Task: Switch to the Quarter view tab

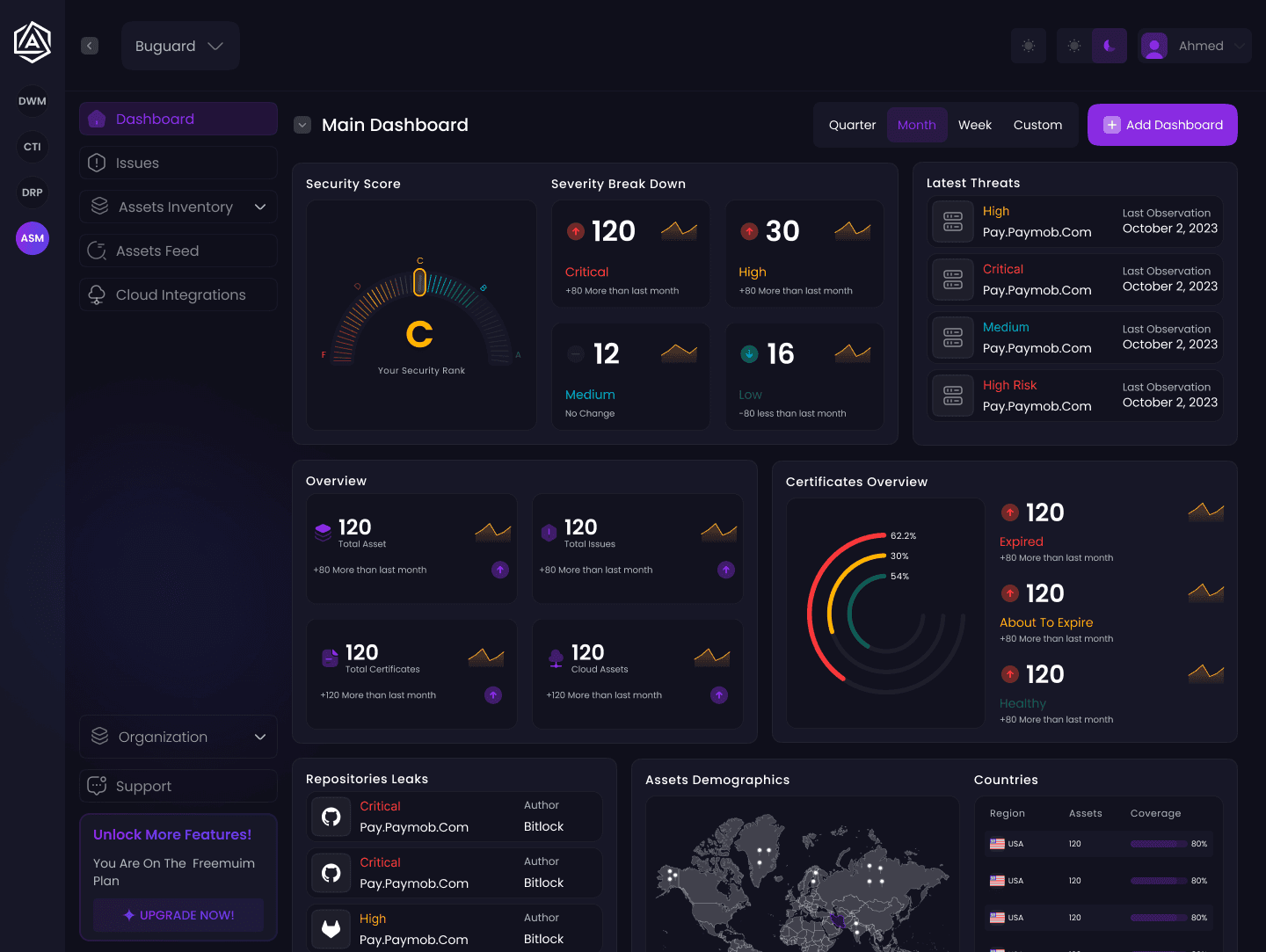Action: pos(852,125)
